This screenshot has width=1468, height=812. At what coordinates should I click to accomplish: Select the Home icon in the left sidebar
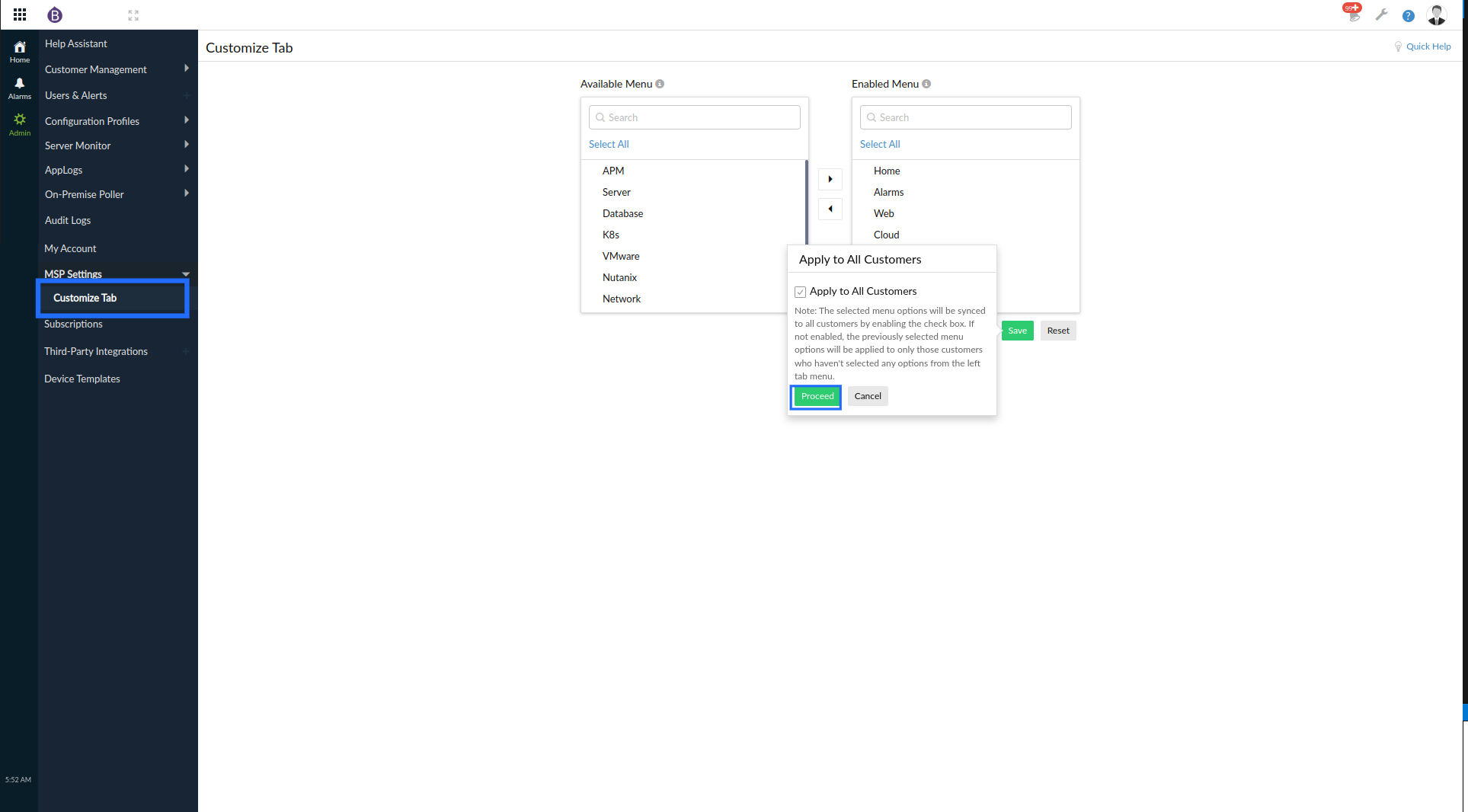pos(19,51)
